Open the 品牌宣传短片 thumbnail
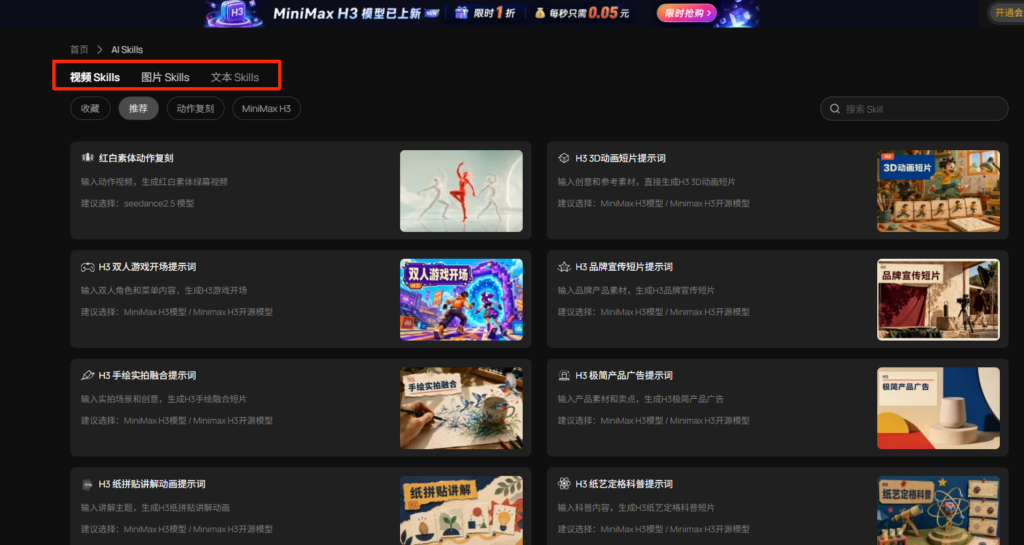The height and width of the screenshot is (545, 1024). pyautogui.click(x=938, y=300)
